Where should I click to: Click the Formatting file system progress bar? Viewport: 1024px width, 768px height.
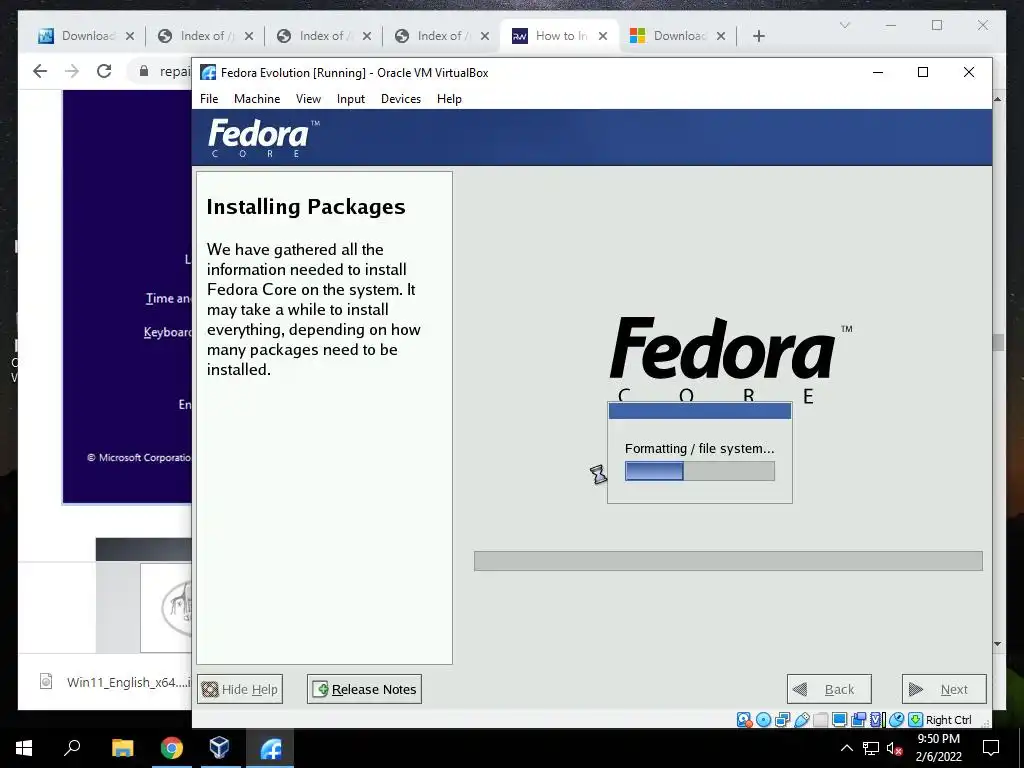tap(700, 471)
